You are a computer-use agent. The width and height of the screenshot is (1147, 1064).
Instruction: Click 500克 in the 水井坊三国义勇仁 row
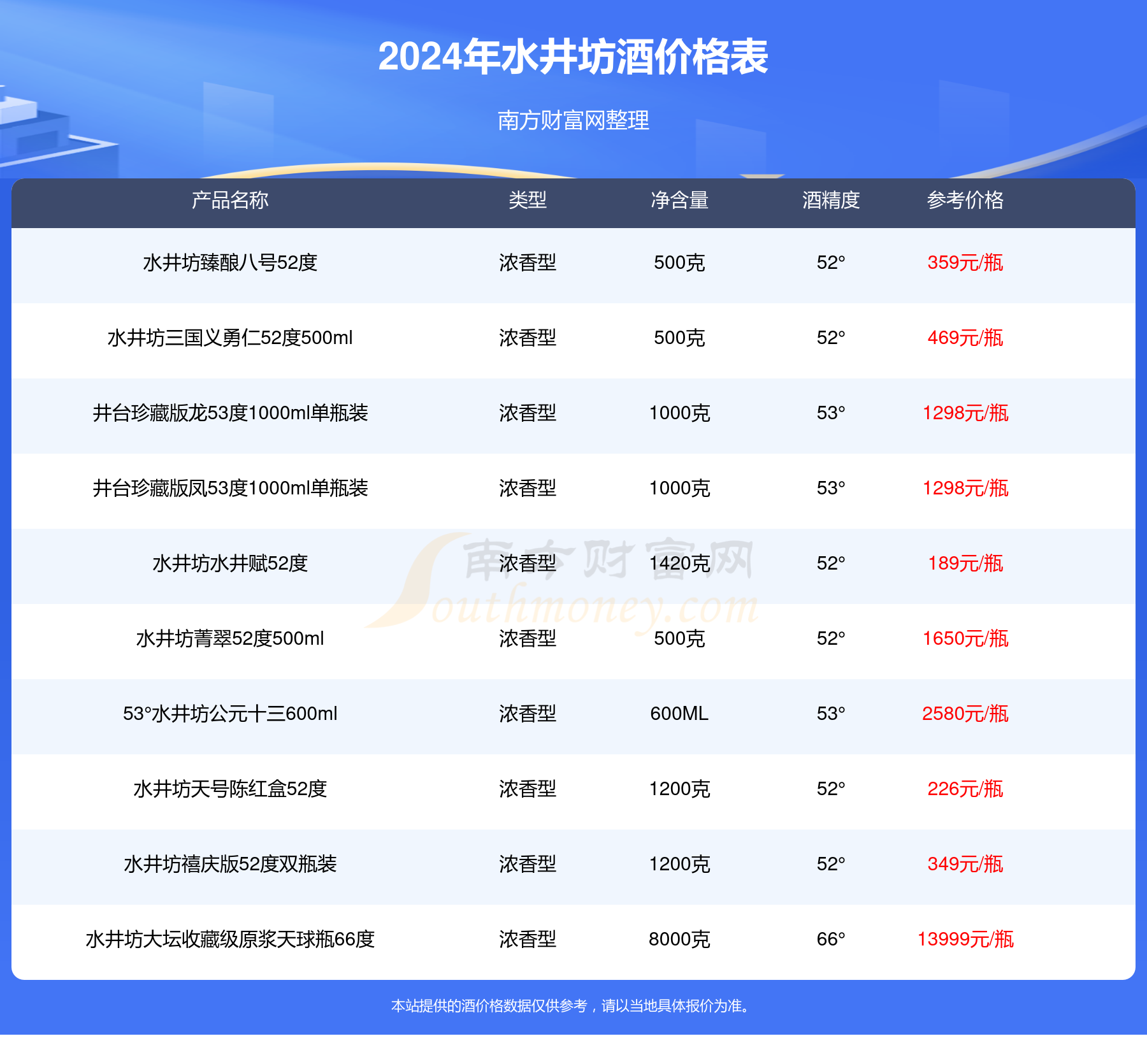[x=679, y=338]
